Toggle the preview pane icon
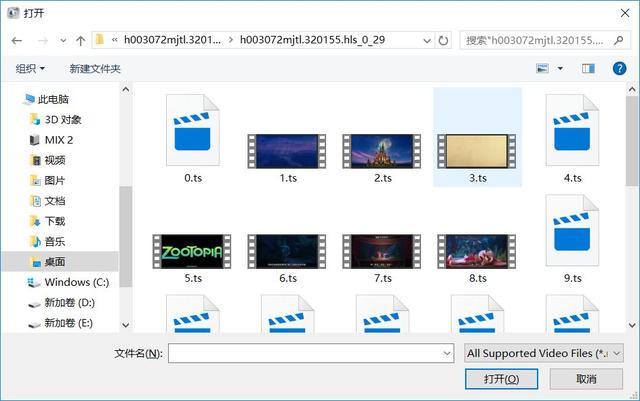The width and height of the screenshot is (640, 401). 588,69
